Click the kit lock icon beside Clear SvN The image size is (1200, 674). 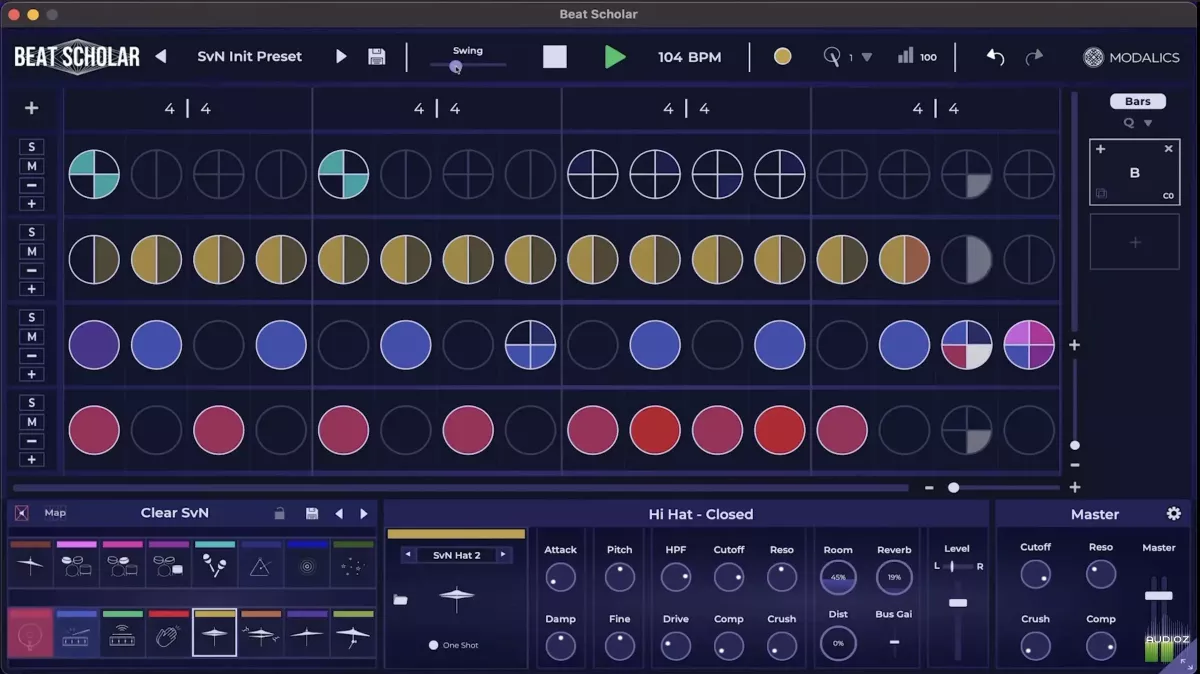(x=280, y=514)
